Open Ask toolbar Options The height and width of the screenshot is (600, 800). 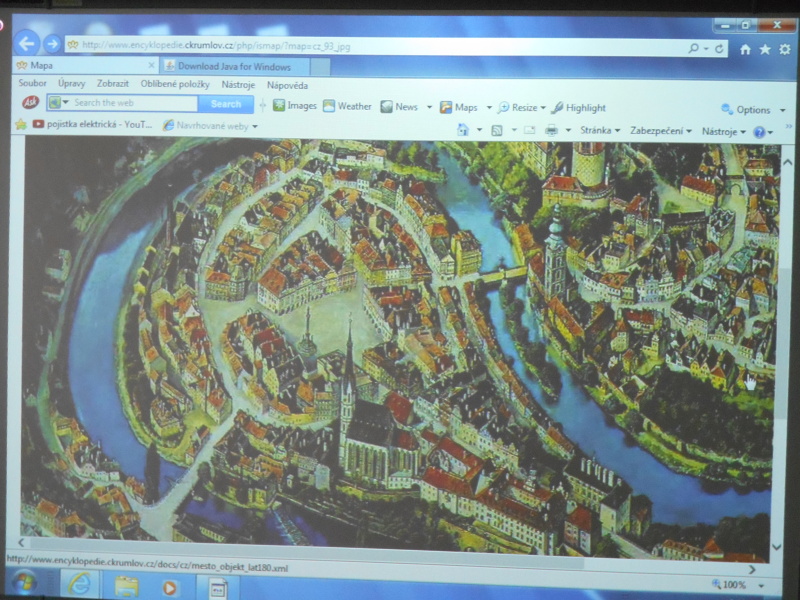746,110
